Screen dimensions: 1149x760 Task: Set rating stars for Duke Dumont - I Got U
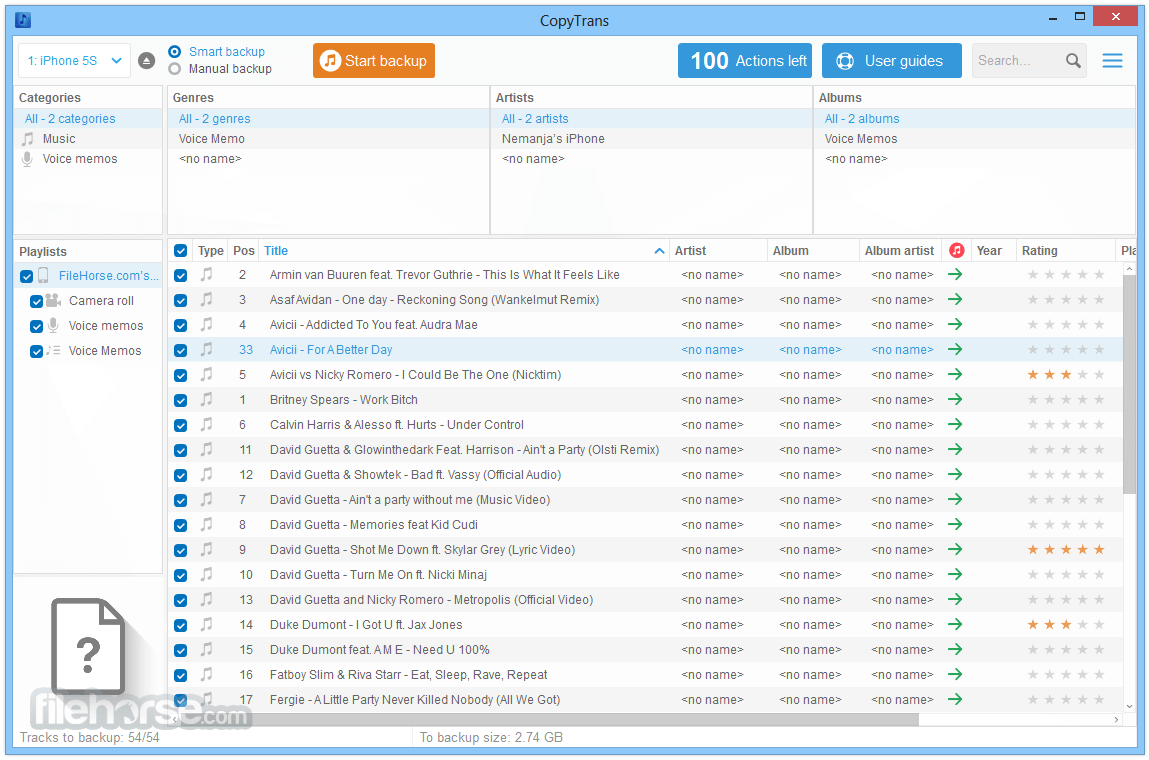(x=1065, y=624)
